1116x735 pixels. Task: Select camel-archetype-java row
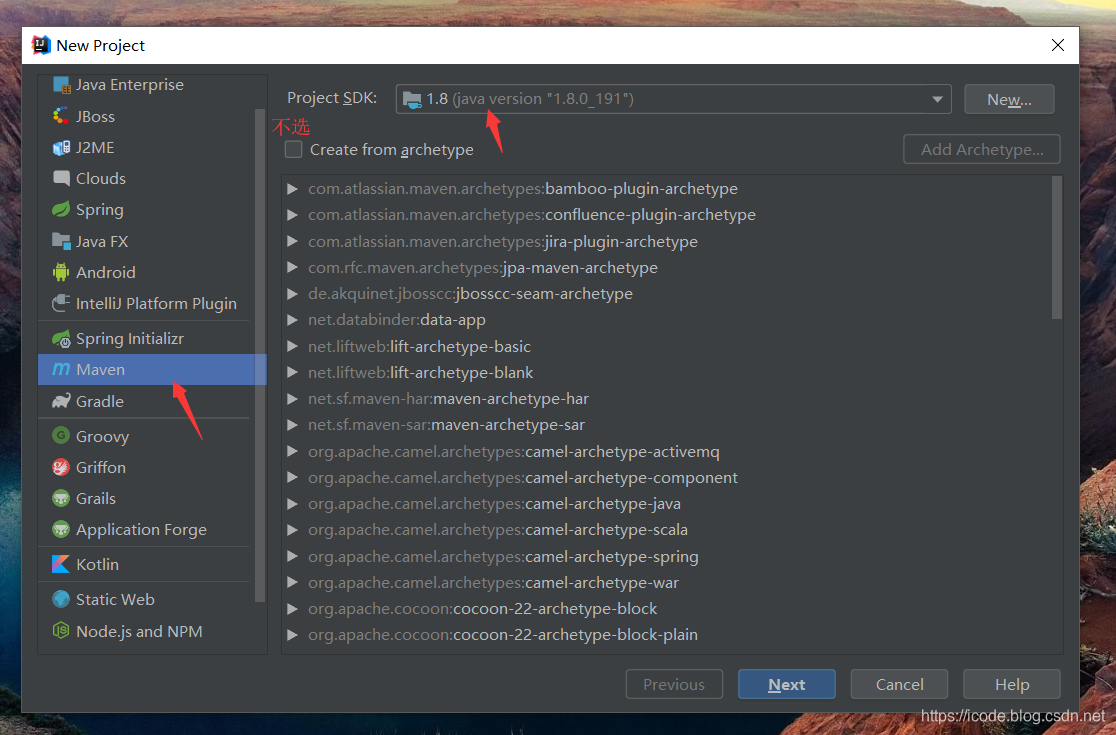pyautogui.click(x=672, y=504)
